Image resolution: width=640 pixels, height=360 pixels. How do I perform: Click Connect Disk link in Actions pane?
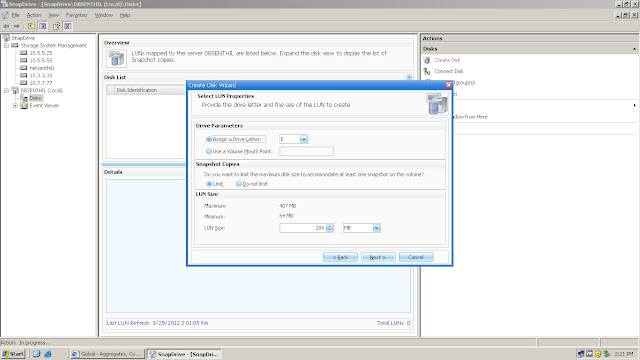tap(449, 71)
